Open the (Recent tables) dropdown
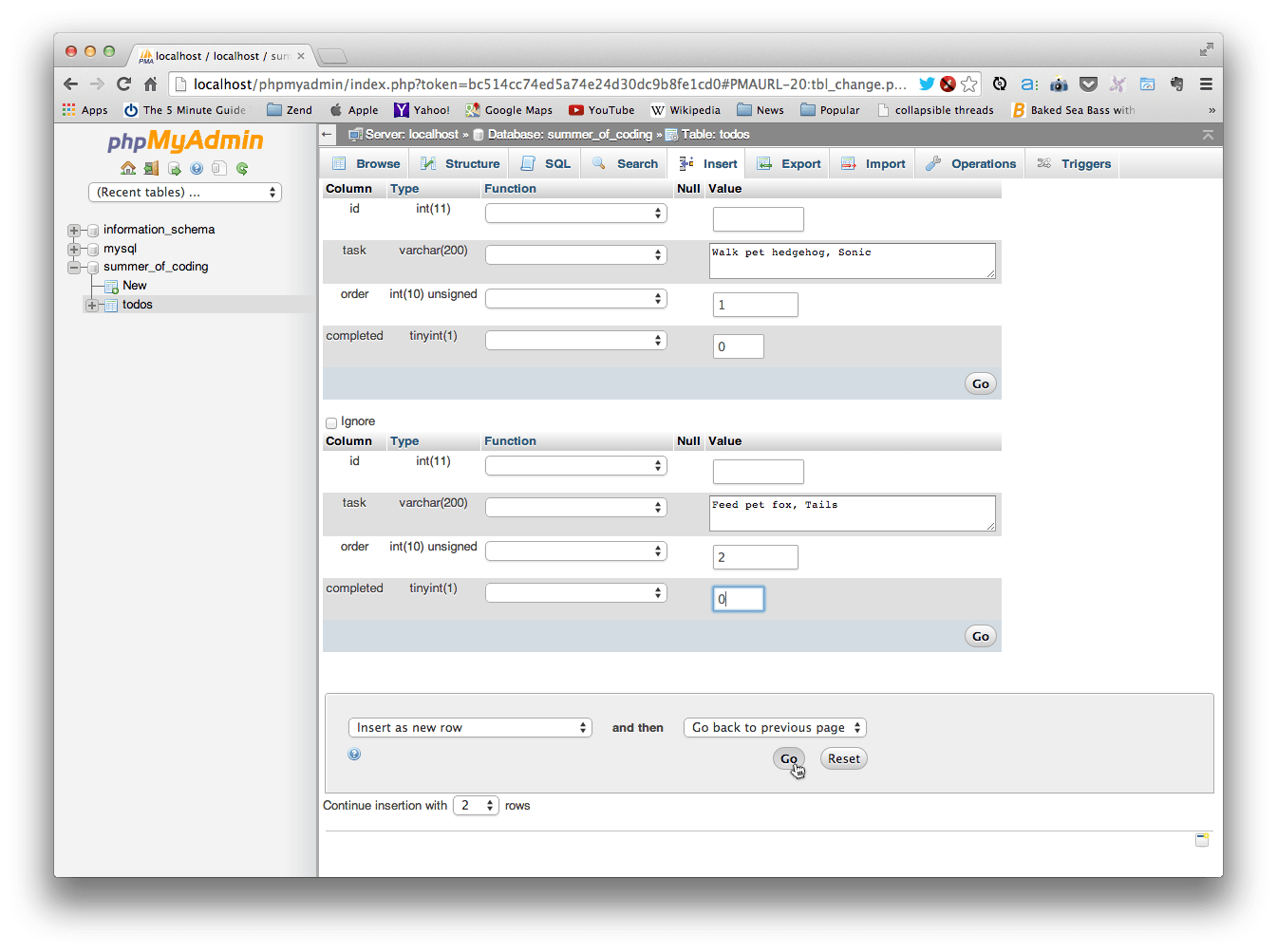The width and height of the screenshot is (1277, 952). pyautogui.click(x=184, y=192)
